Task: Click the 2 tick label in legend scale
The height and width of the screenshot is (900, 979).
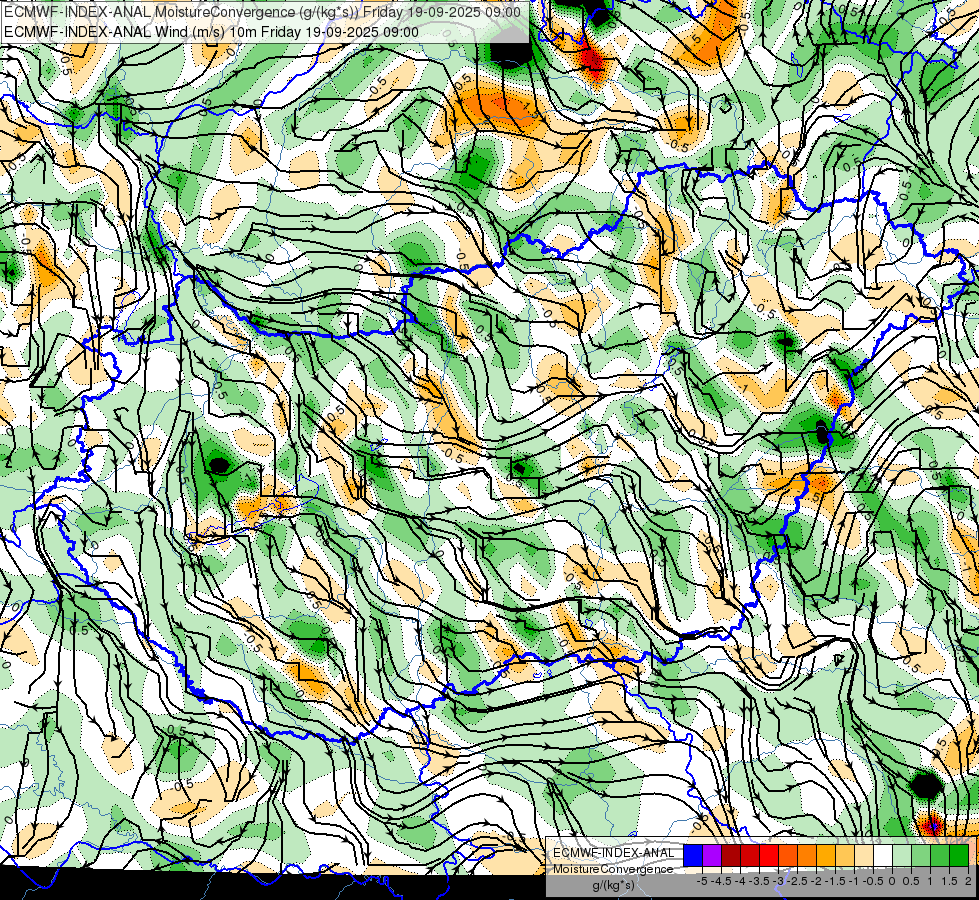Action: 968,881
